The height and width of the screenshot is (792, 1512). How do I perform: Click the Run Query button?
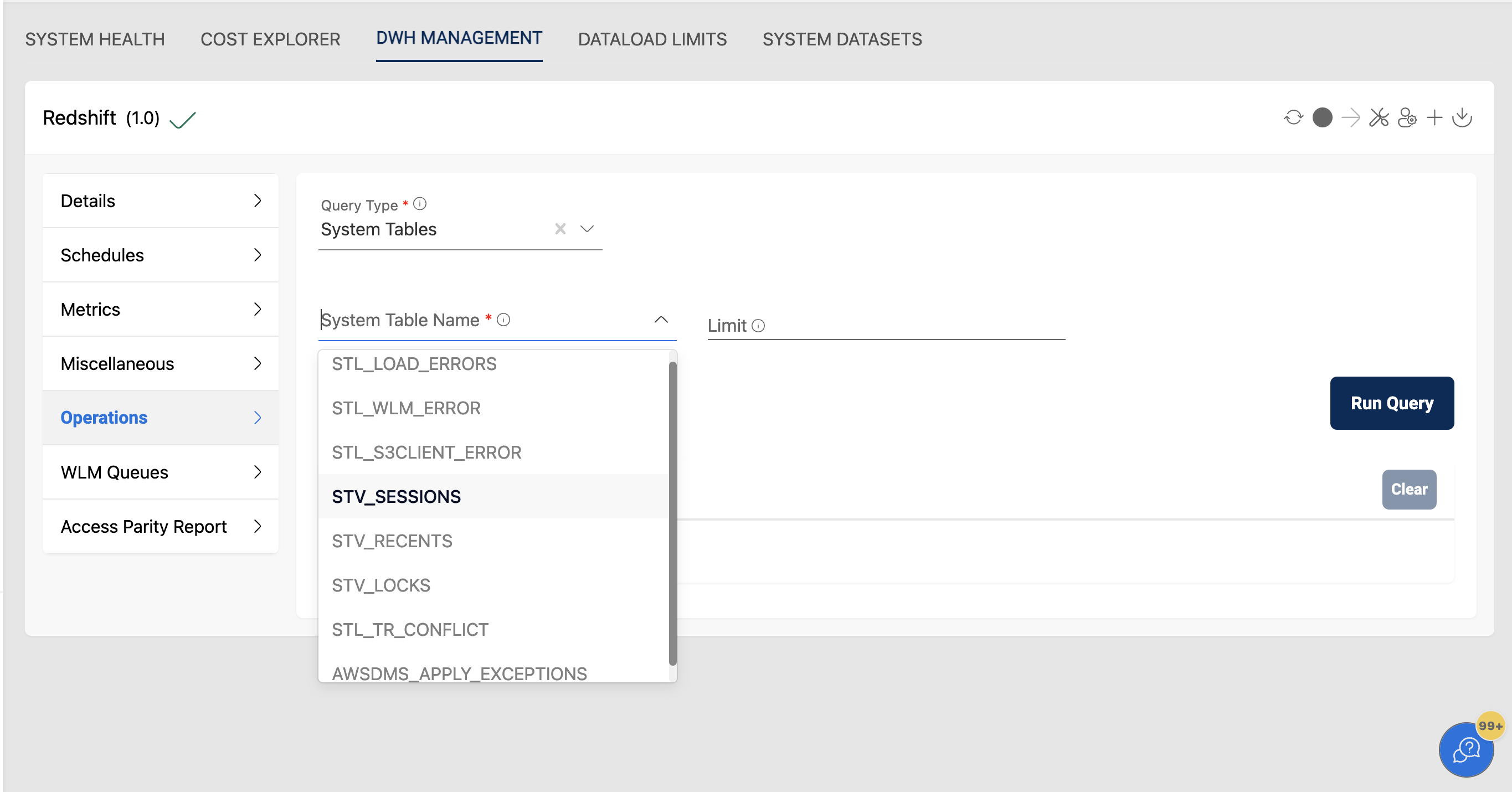click(x=1391, y=403)
